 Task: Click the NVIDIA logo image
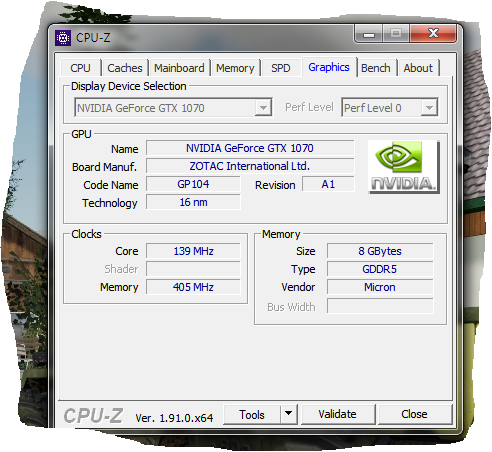pos(404,167)
